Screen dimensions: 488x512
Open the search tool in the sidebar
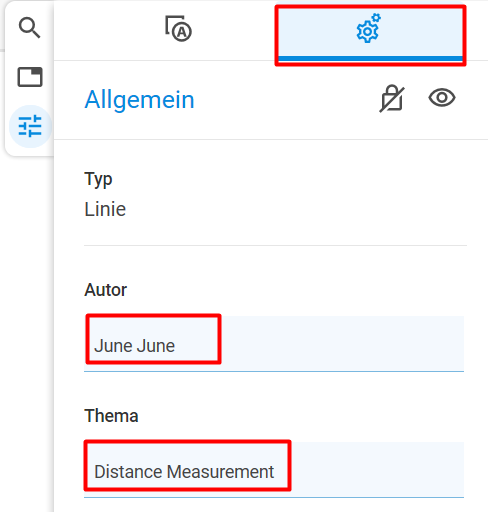(30, 28)
